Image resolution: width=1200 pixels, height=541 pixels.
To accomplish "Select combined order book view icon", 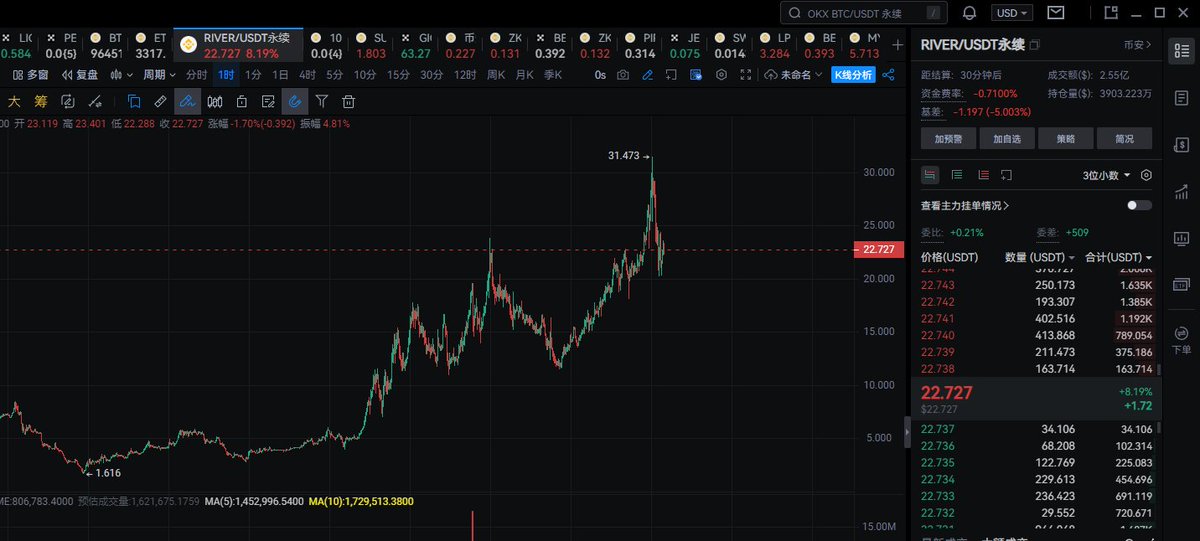I will click(931, 175).
